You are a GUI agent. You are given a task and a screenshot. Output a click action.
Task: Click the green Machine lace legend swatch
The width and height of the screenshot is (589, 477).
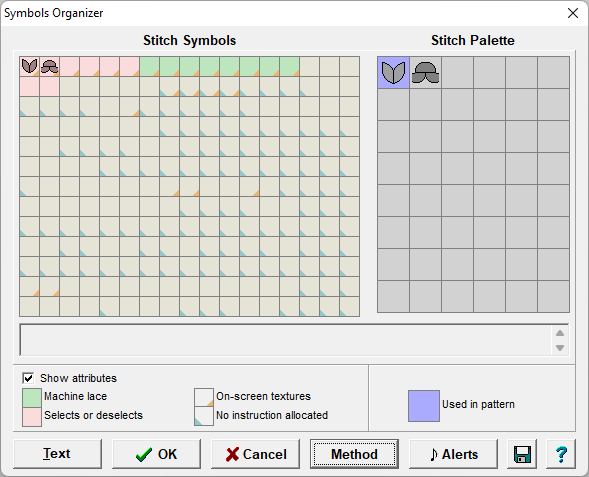click(x=32, y=398)
